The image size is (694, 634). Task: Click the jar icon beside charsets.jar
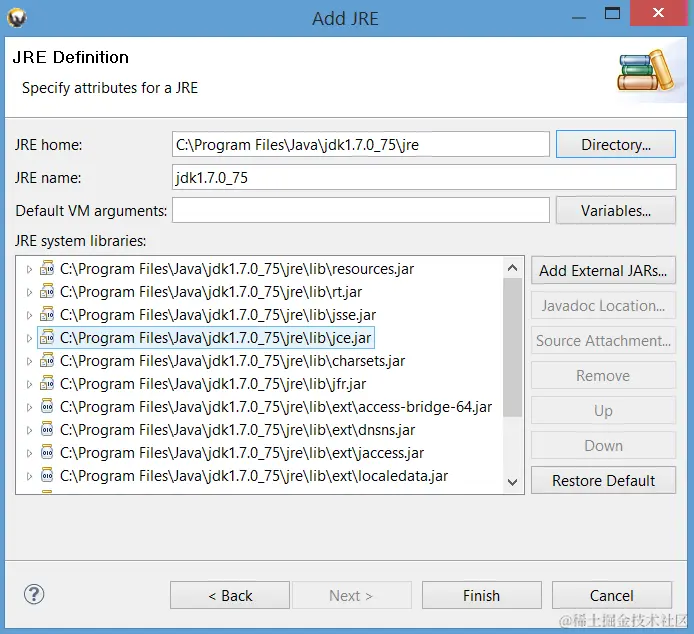tap(47, 360)
